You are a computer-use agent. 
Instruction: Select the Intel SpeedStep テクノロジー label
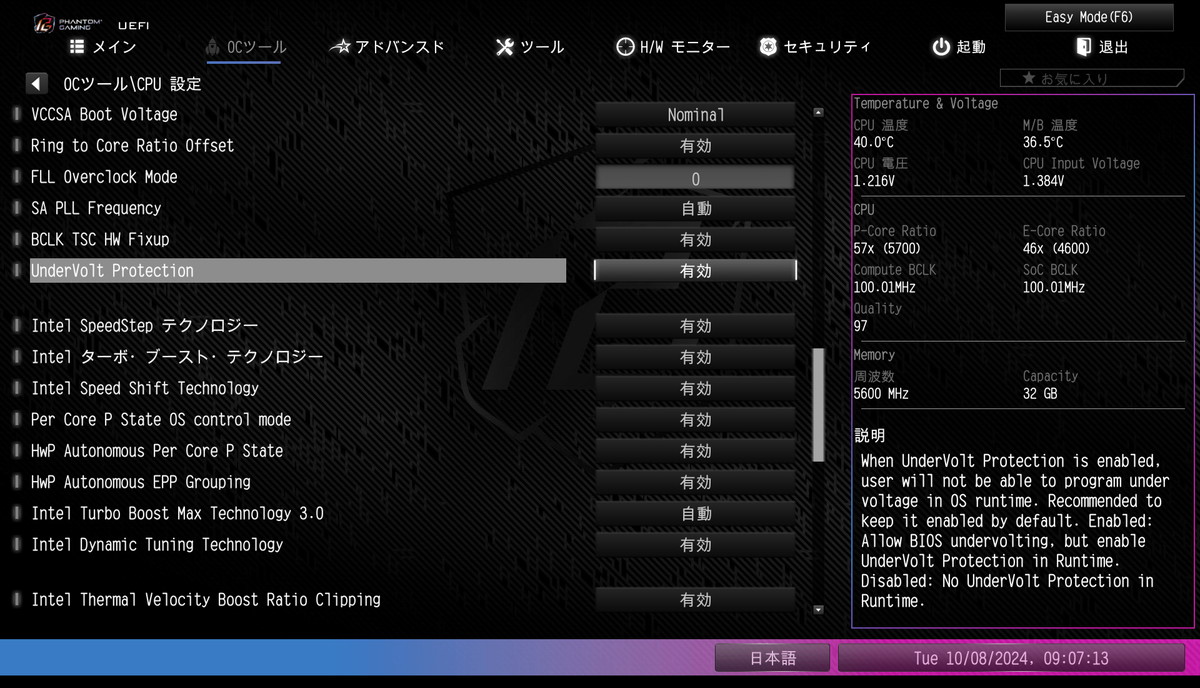pyautogui.click(x=145, y=326)
